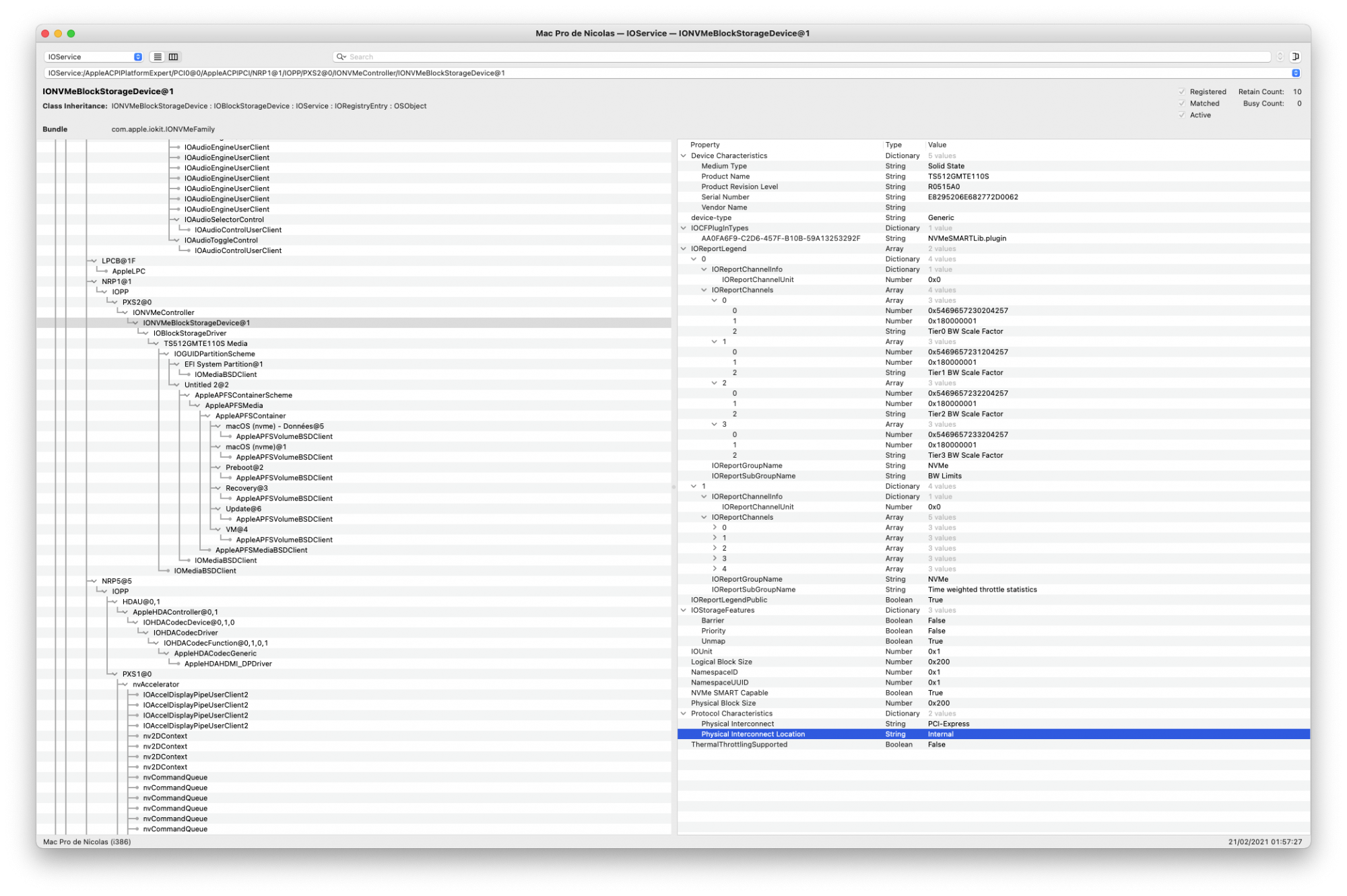Select the Product Name property row
This screenshot has width=1347, height=896.
pos(993,177)
